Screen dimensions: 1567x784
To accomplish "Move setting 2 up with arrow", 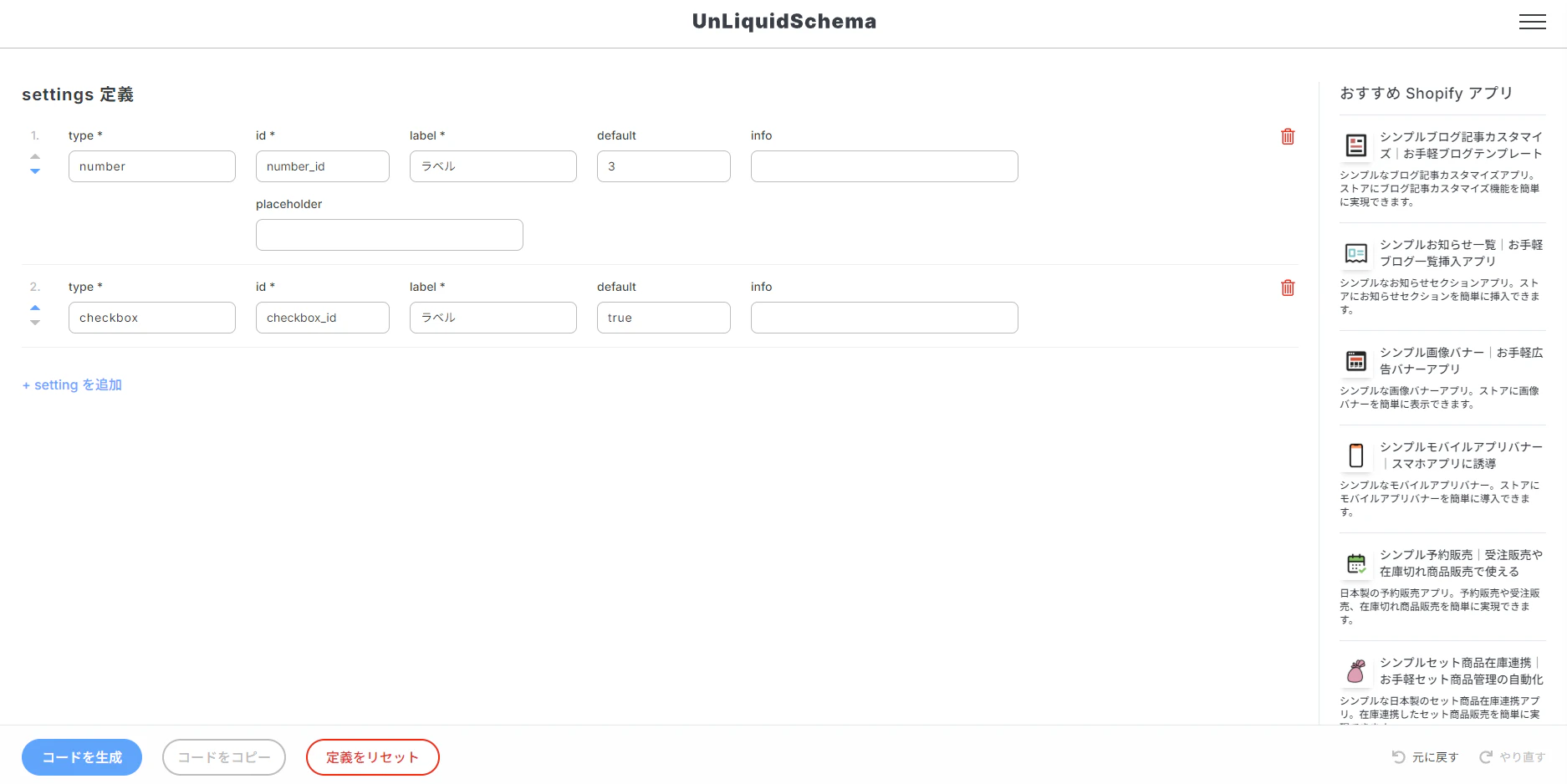I will pyautogui.click(x=35, y=308).
